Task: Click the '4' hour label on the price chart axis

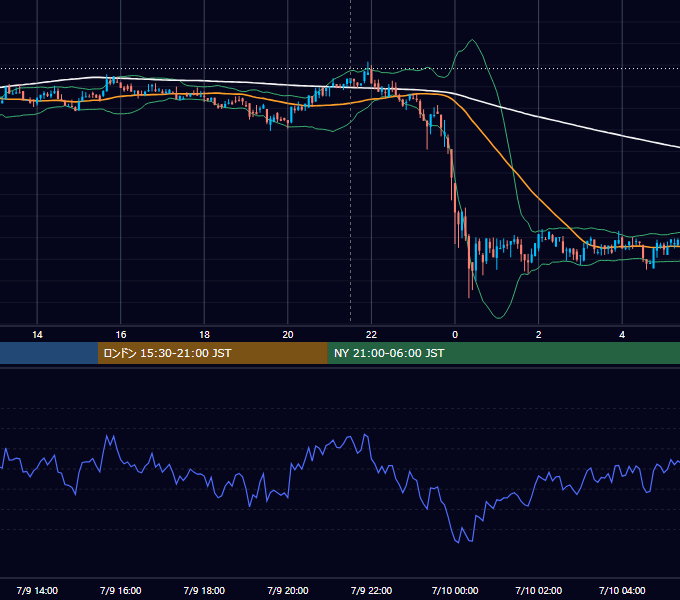Action: click(x=622, y=335)
